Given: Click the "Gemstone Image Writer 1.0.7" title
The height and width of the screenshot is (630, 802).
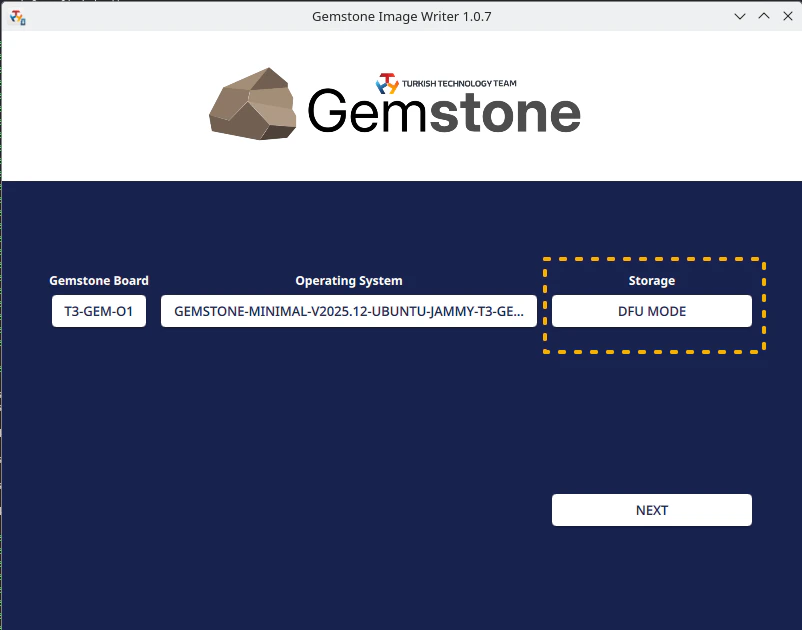Looking at the screenshot, I should (x=402, y=17).
